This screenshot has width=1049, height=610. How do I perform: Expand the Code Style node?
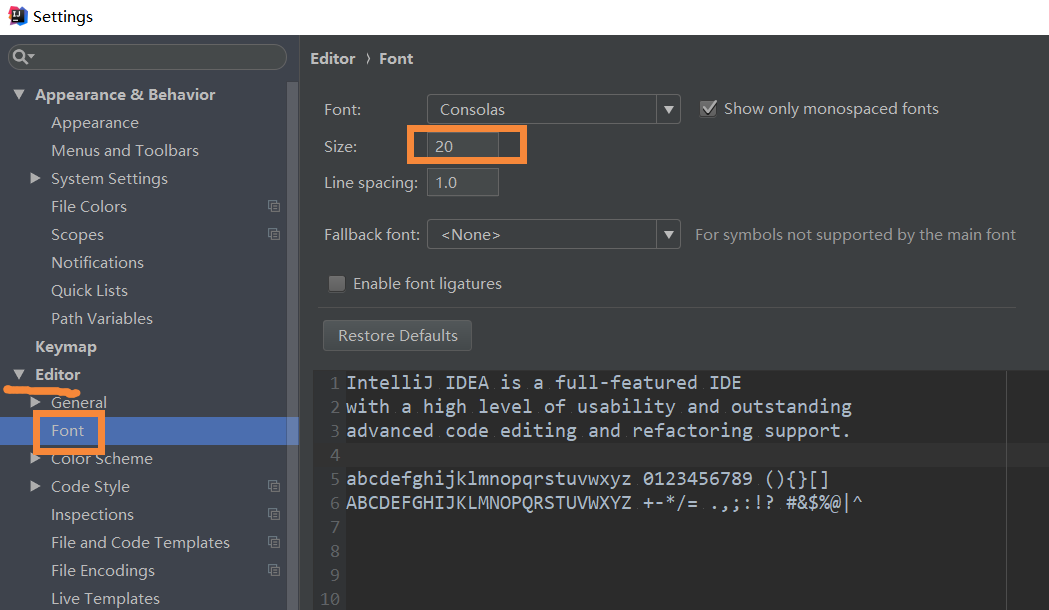point(35,486)
